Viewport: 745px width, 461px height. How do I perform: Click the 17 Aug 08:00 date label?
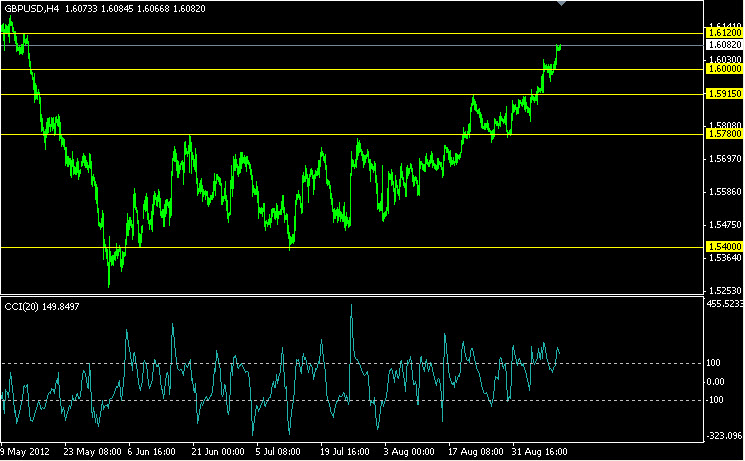click(x=476, y=451)
